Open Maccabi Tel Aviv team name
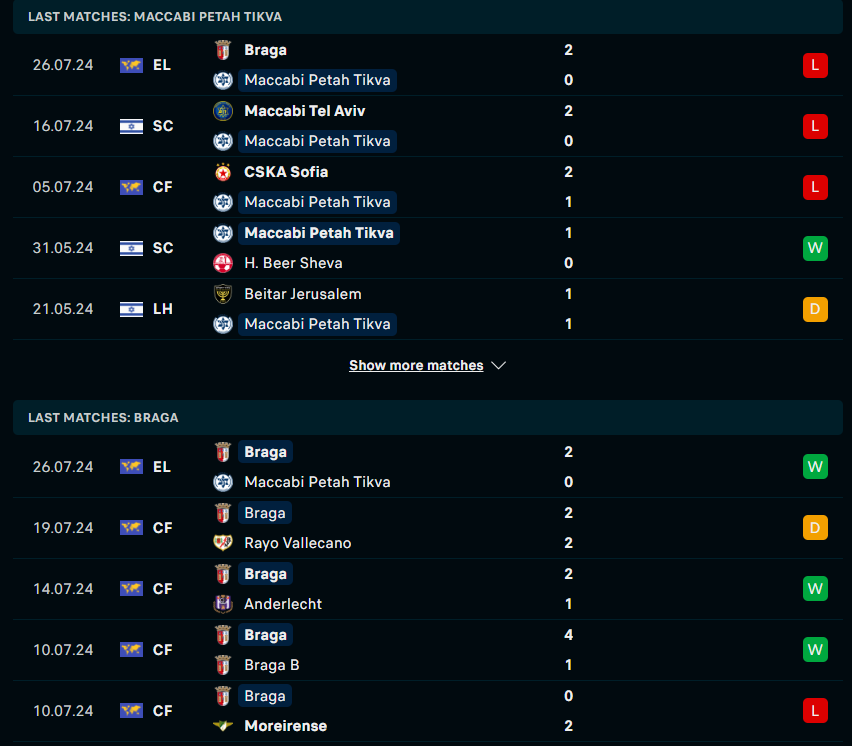 click(x=304, y=111)
